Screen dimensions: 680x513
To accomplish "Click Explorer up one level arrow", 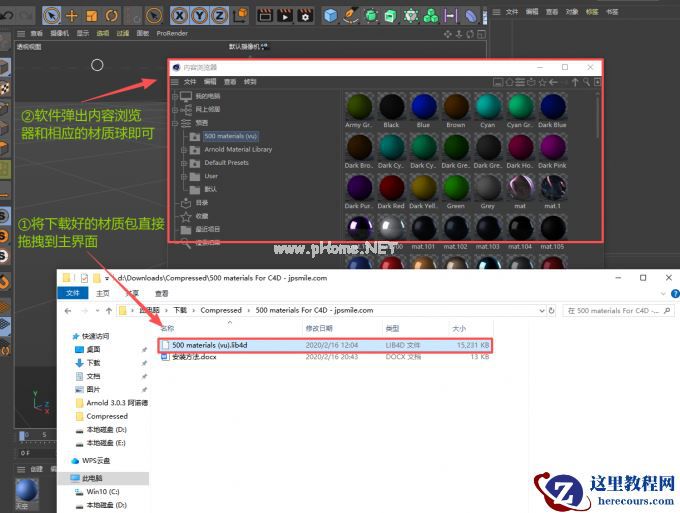I will [x=109, y=310].
